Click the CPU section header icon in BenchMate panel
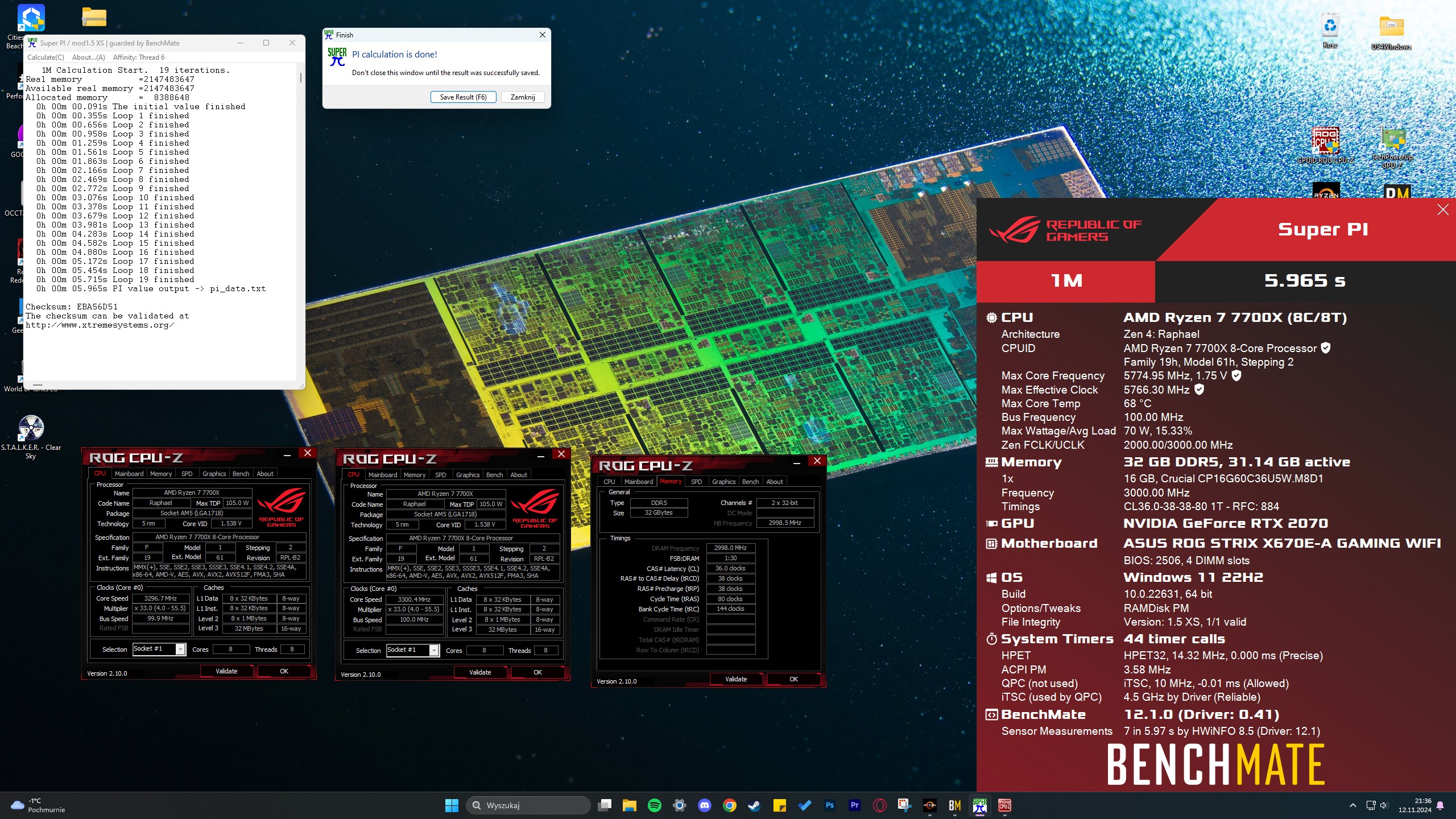Image resolution: width=1456 pixels, height=819 pixels. click(x=991, y=318)
